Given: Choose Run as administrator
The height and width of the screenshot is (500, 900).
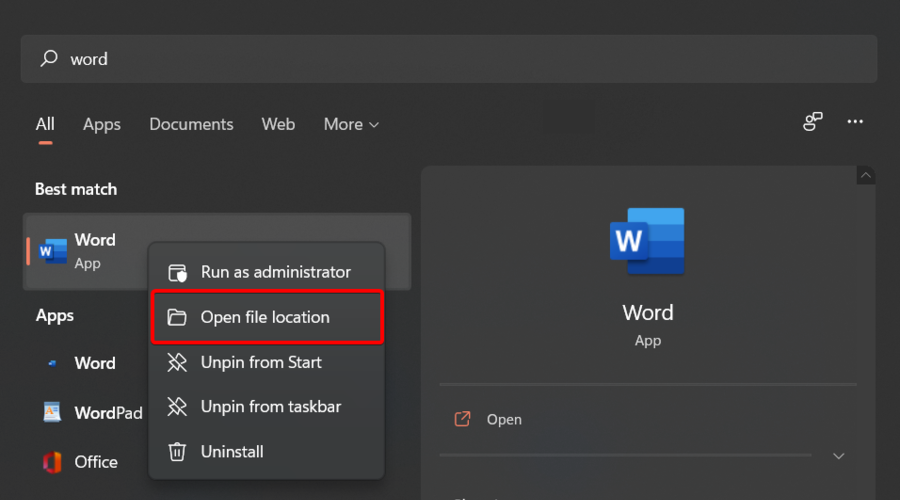Looking at the screenshot, I should point(266,272).
